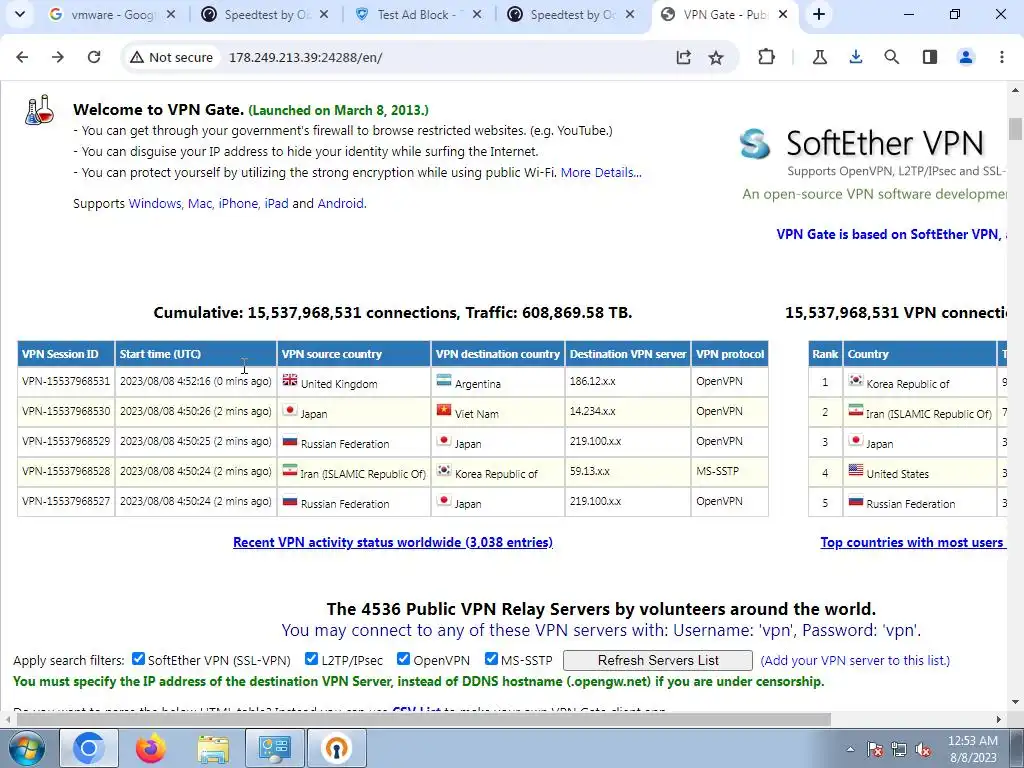Viewport: 1024px width, 768px height.
Task: Close the vmware Google tab
Action: [x=171, y=14]
